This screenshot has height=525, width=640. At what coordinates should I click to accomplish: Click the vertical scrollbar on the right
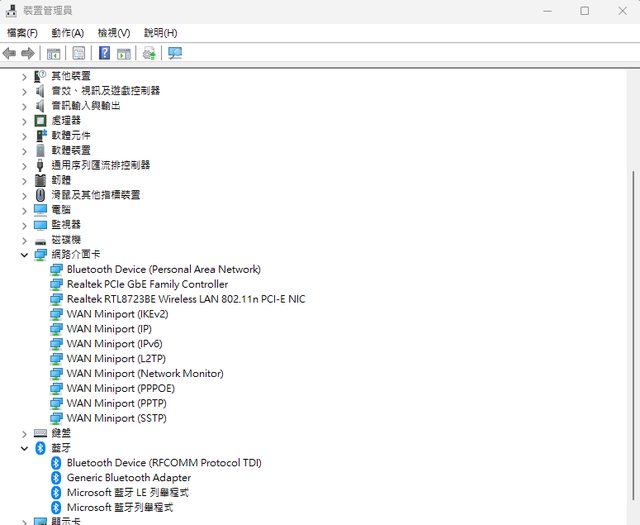click(x=630, y=300)
